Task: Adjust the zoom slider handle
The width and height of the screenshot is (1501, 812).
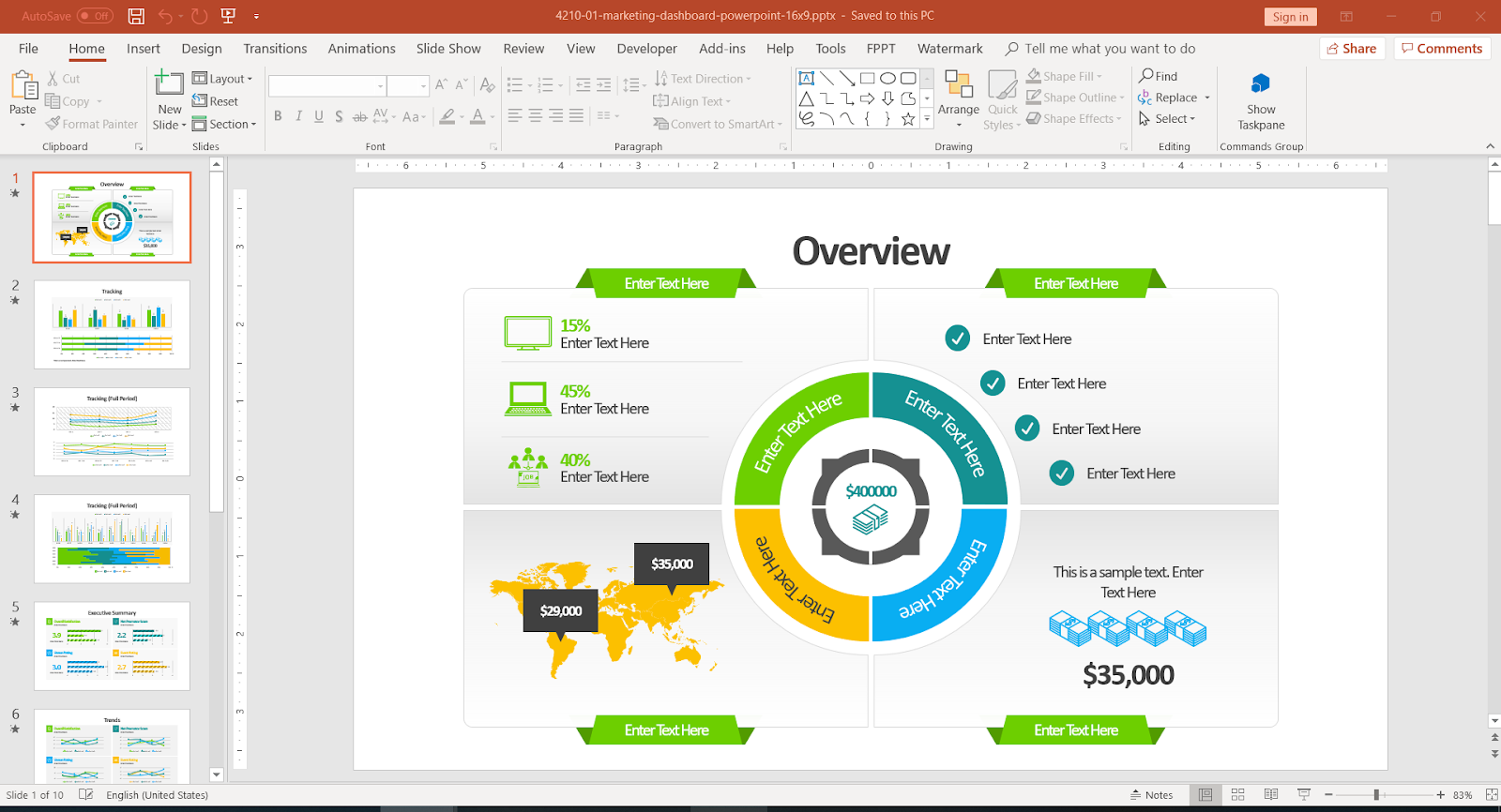Action: [x=1376, y=795]
